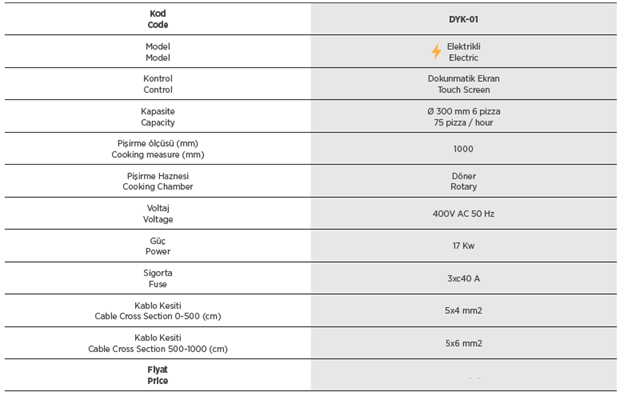Click the Fiyat Price row label
The height and width of the screenshot is (396, 620).
158,375
